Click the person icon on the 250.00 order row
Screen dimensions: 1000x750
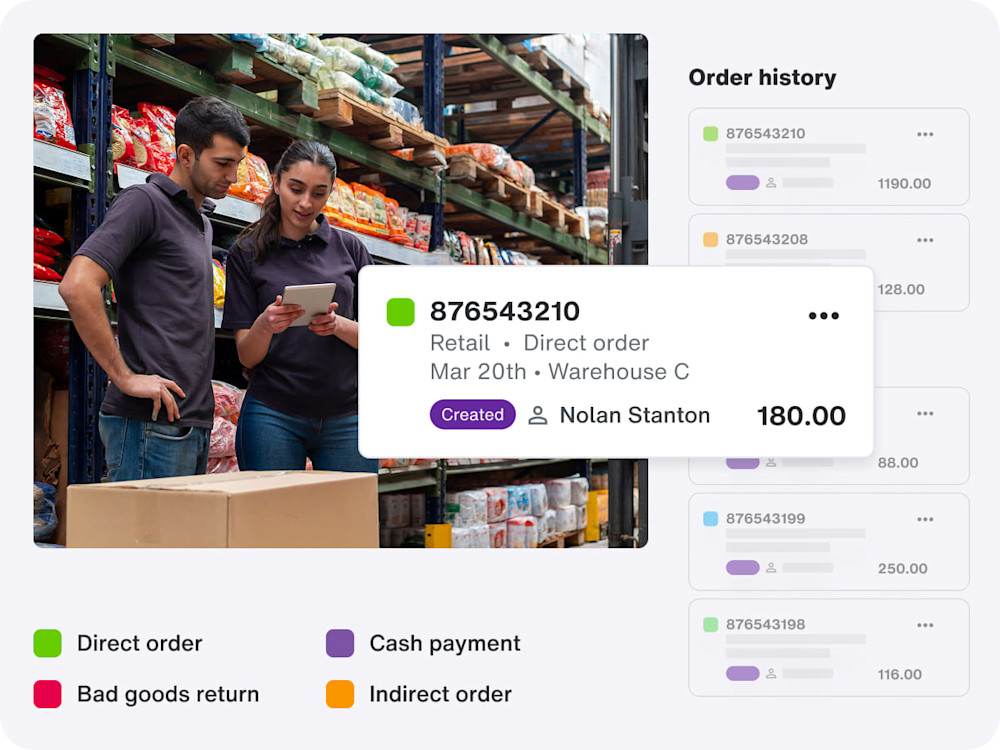[x=769, y=567]
